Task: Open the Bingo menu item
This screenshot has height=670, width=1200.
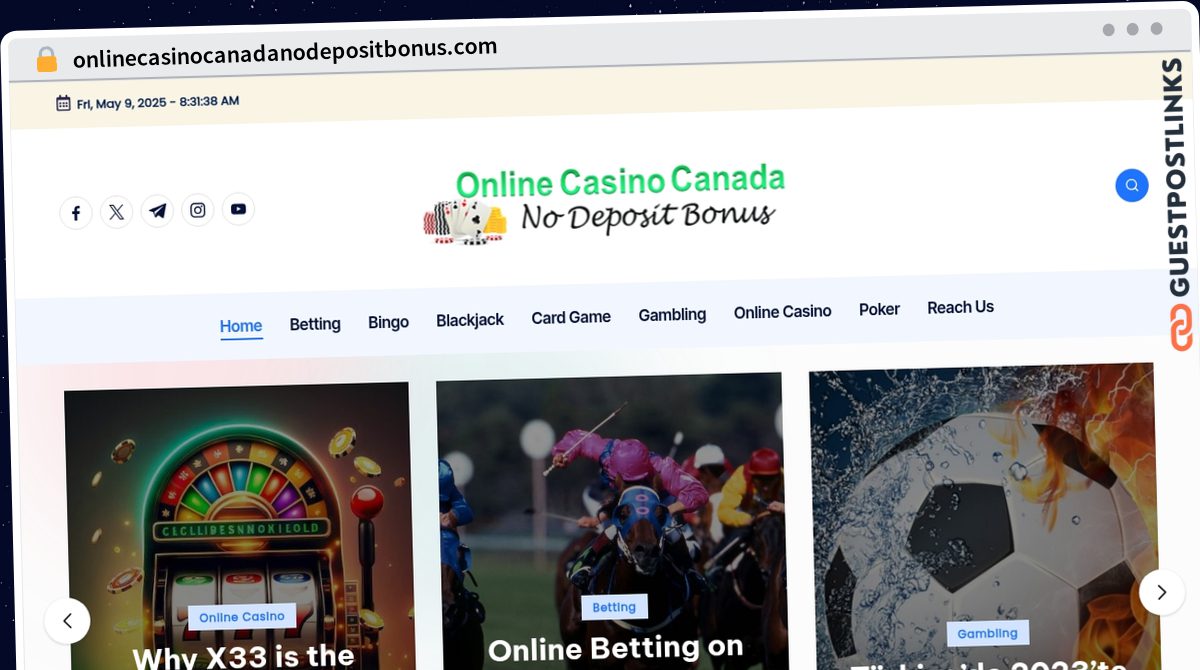Action: [x=388, y=322]
